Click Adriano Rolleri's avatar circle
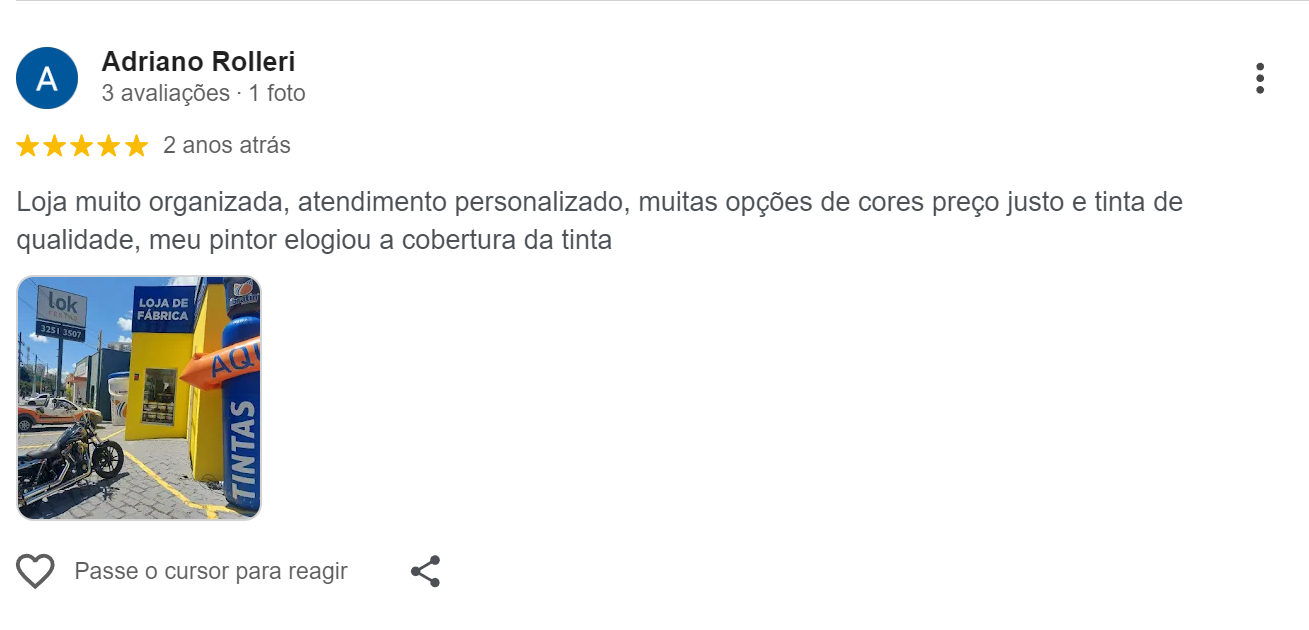 [47, 75]
